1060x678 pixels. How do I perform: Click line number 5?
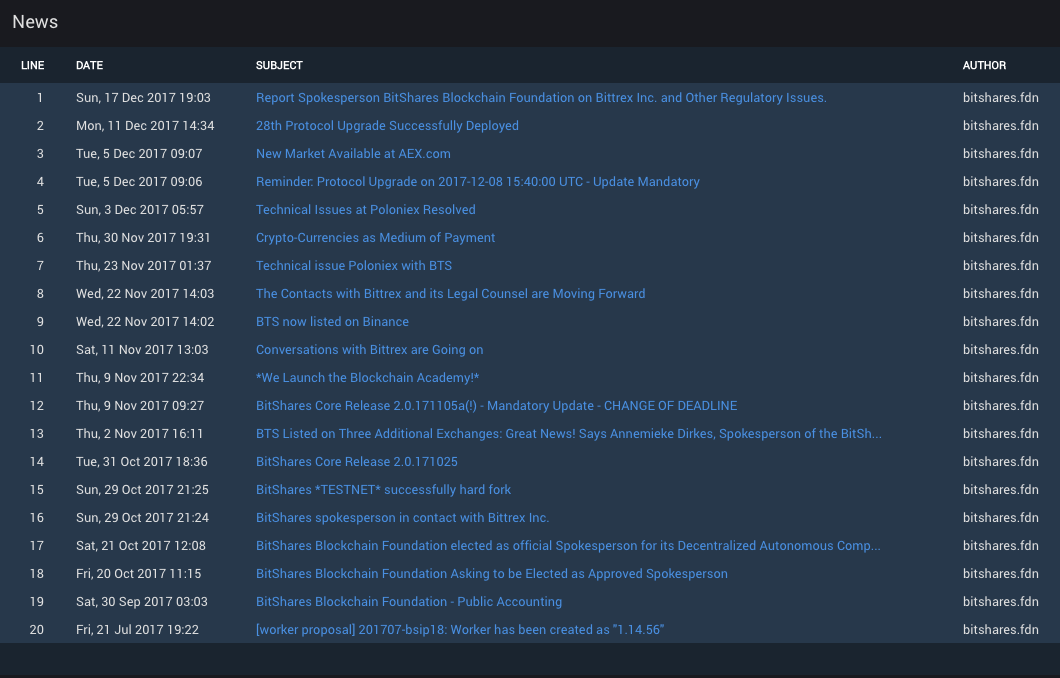coord(40,210)
